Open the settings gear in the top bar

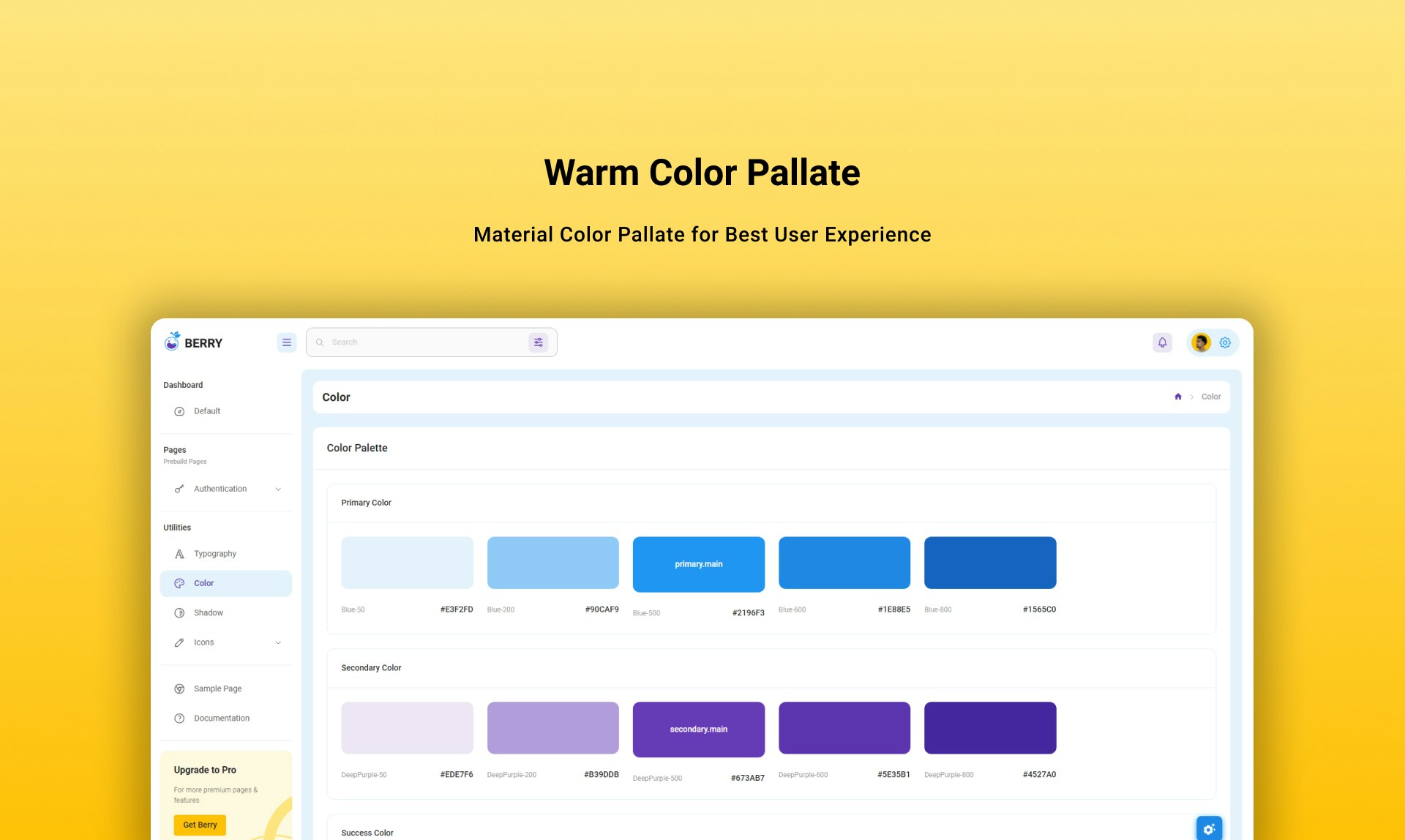pyautogui.click(x=1225, y=342)
